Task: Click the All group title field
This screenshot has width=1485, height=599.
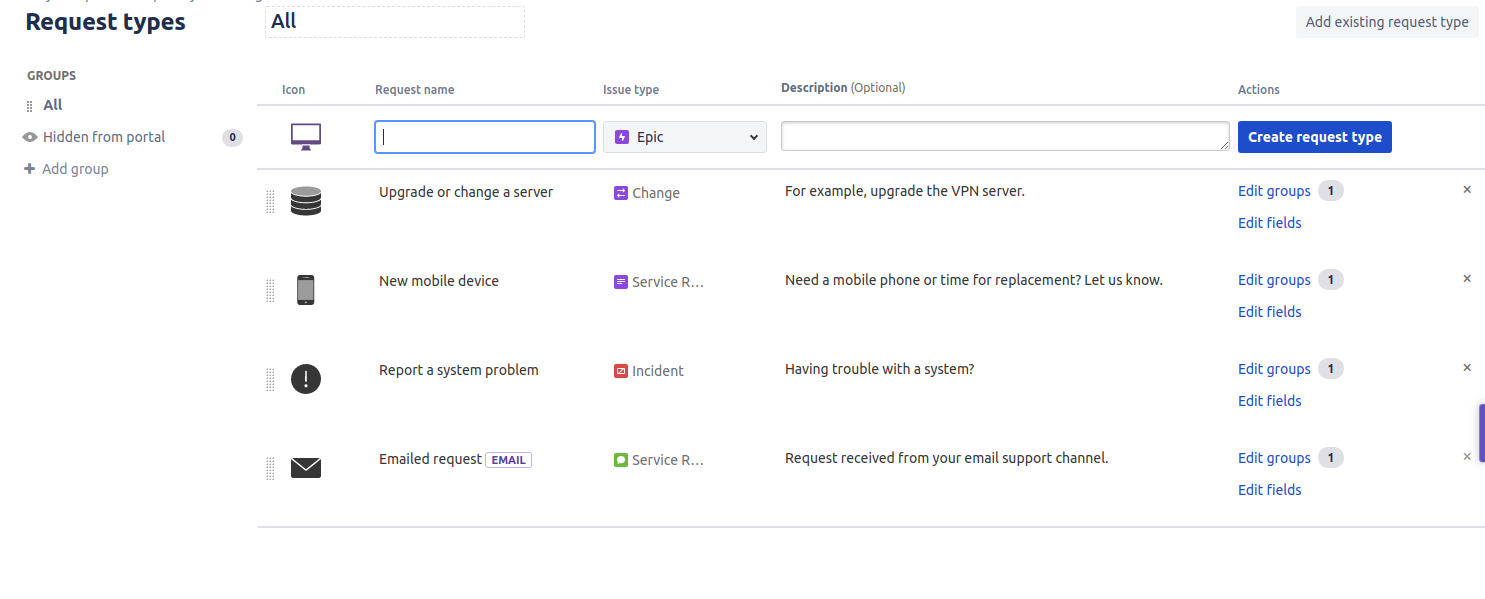Action: pos(394,22)
